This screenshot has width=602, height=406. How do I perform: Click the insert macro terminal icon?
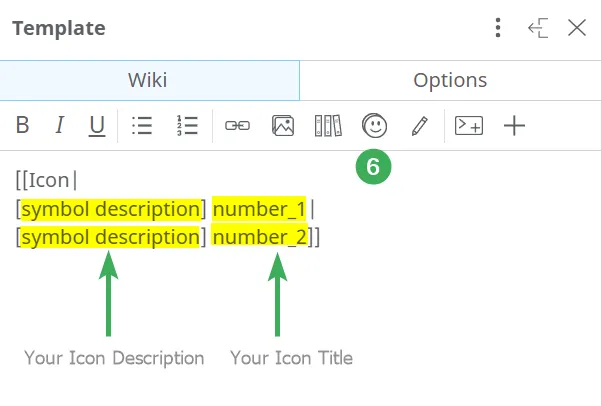pyautogui.click(x=469, y=126)
